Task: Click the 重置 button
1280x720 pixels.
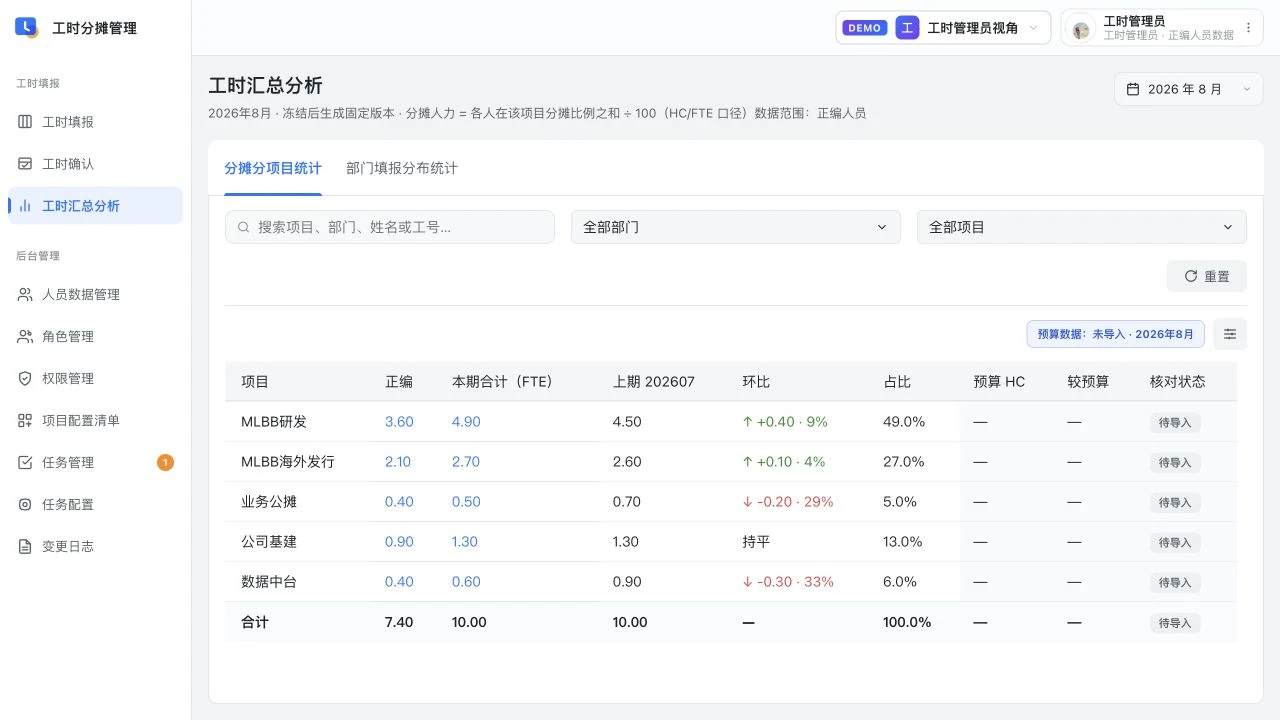Action: (x=1207, y=276)
